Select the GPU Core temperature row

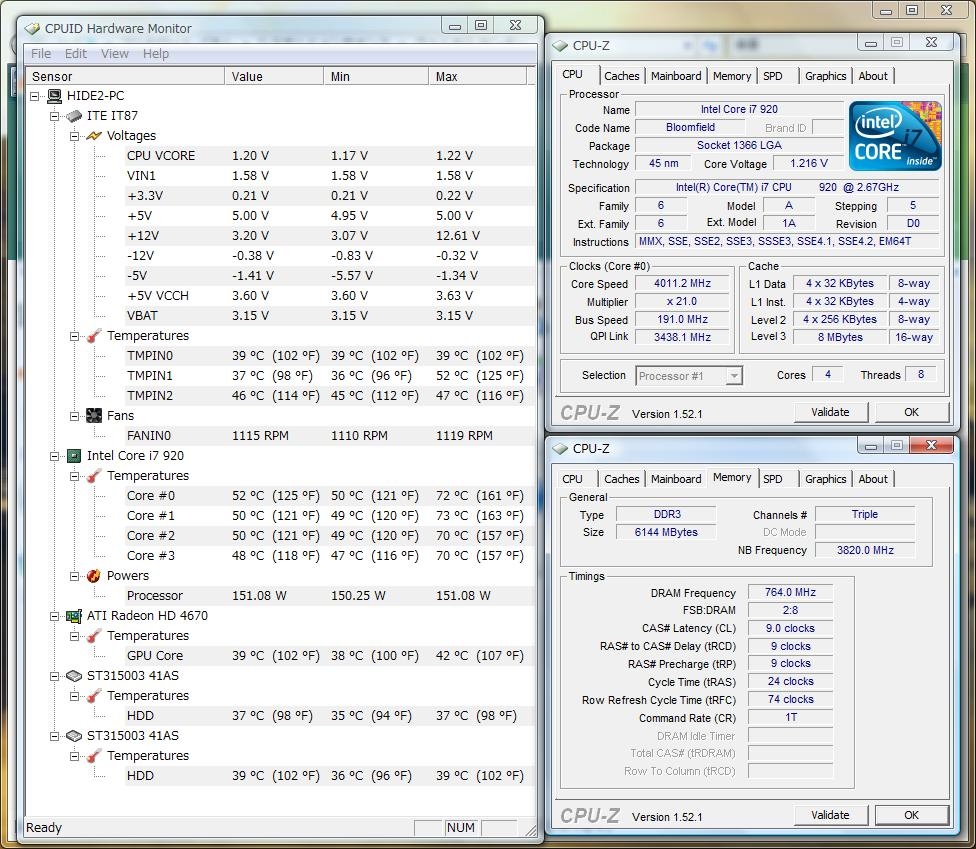(330, 655)
